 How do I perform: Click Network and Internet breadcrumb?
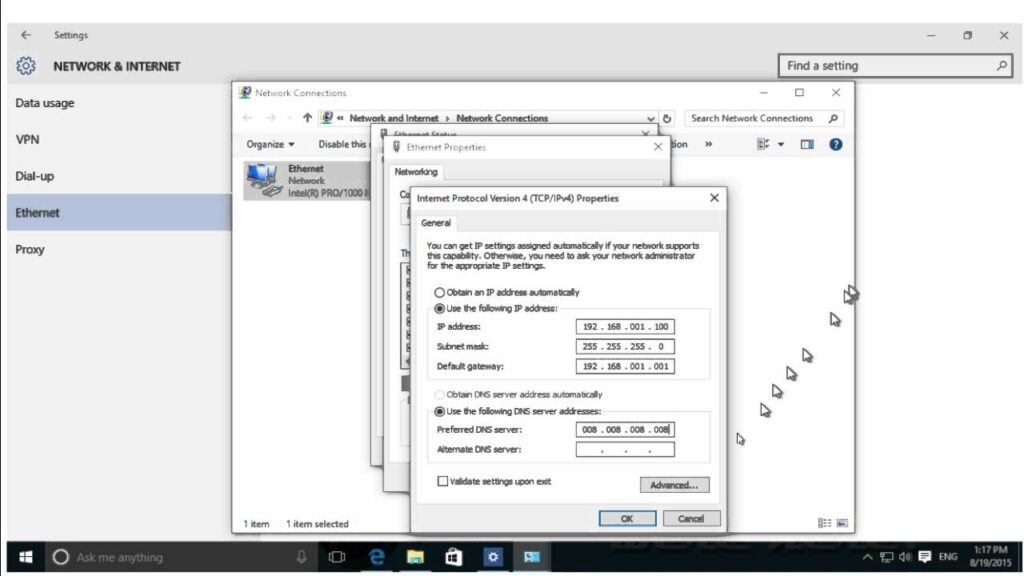pos(394,118)
